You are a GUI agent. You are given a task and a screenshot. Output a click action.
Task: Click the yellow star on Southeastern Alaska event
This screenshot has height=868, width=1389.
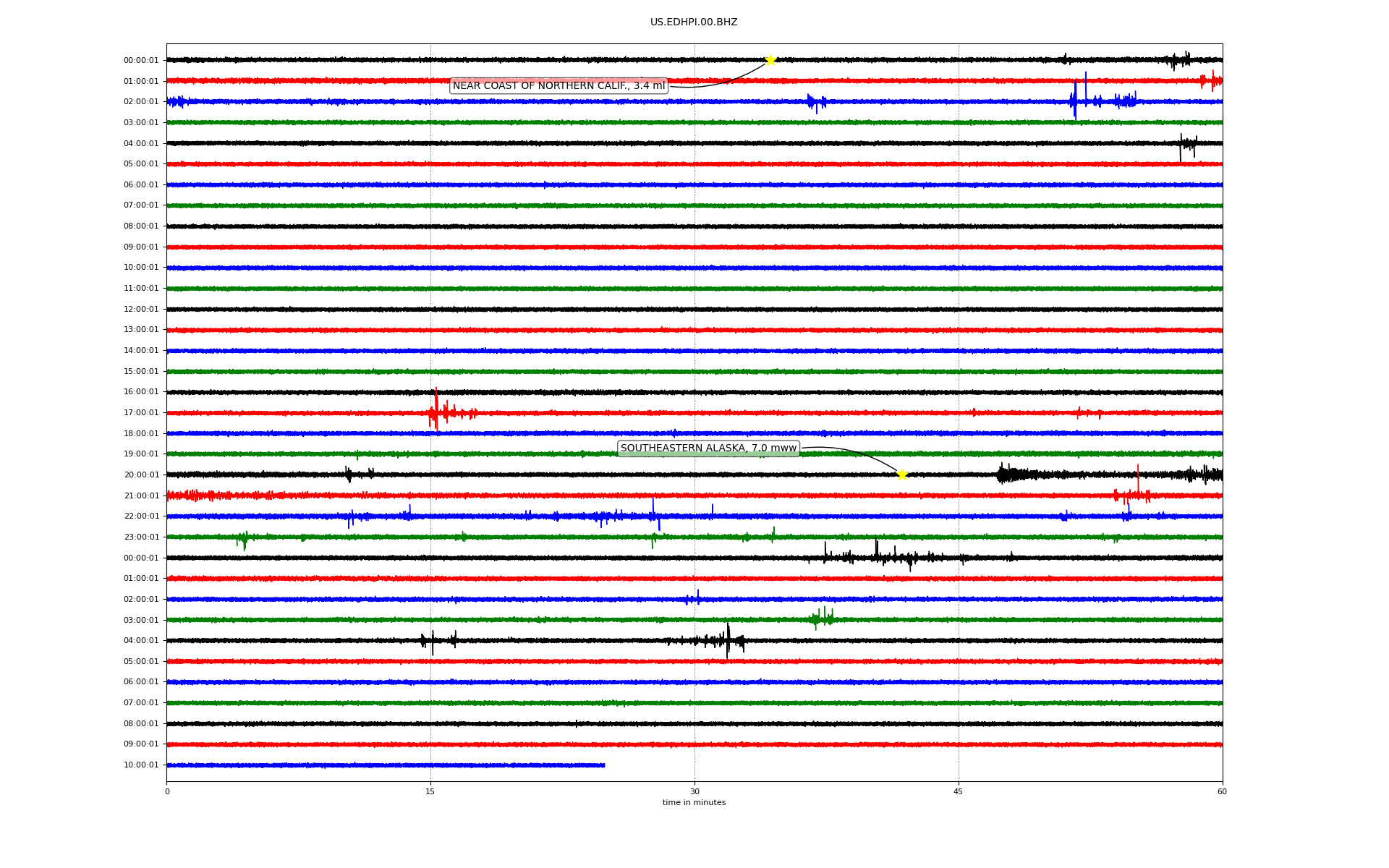(902, 475)
